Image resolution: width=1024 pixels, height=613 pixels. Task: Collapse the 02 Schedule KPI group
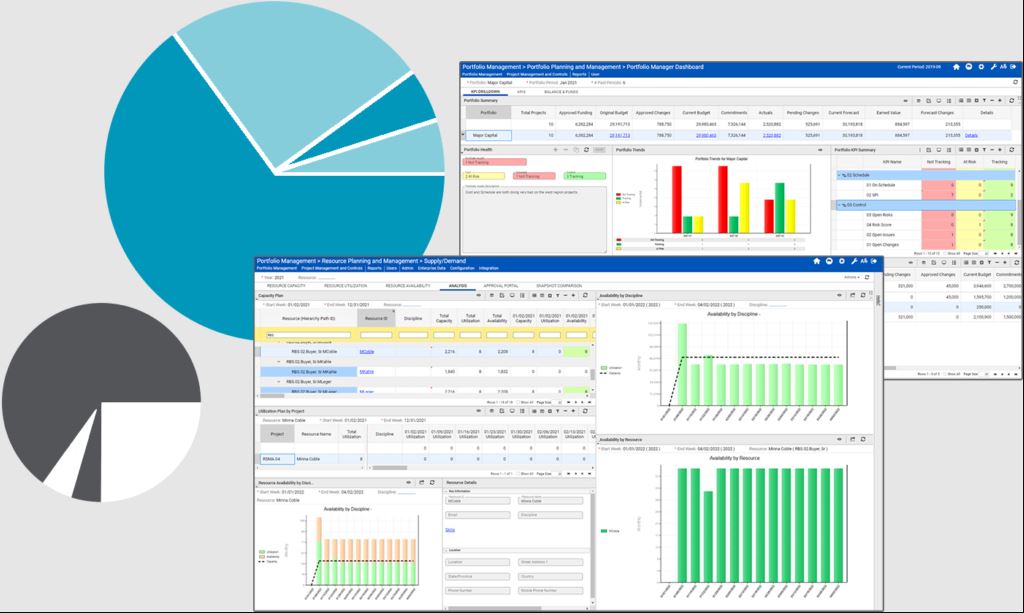(838, 174)
